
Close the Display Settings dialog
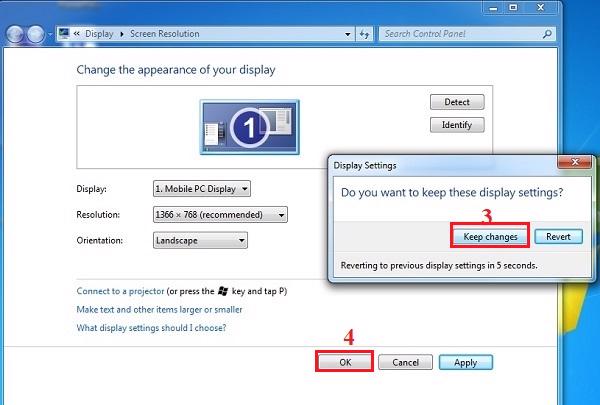click(574, 163)
